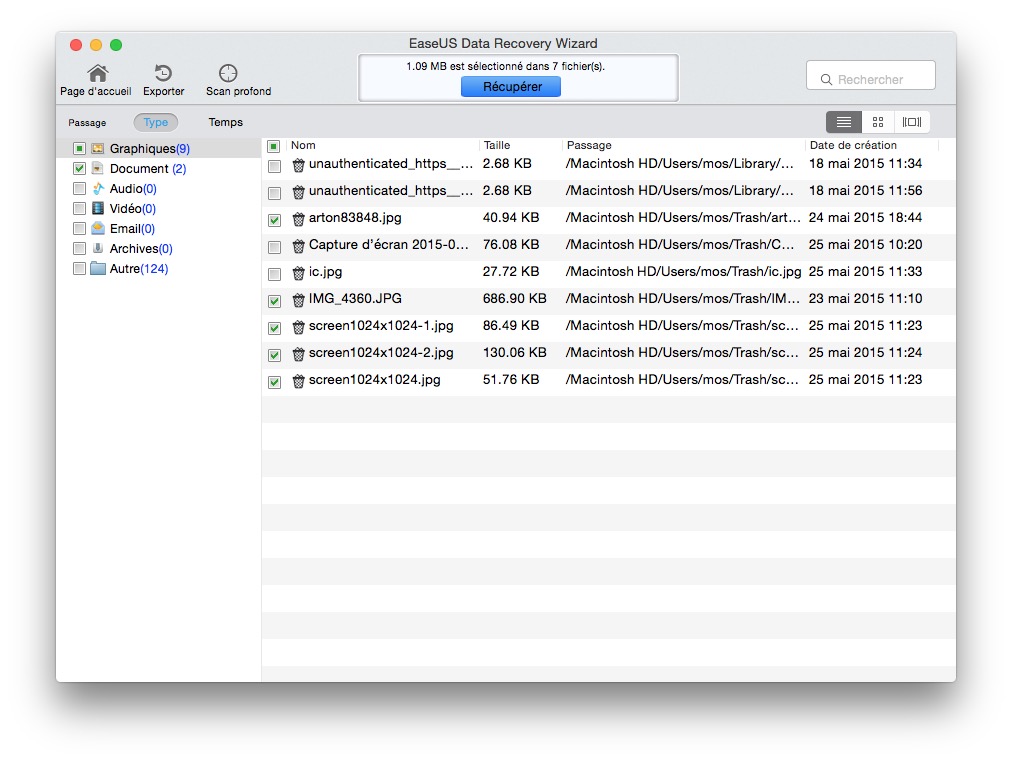The width and height of the screenshot is (1012, 762).
Task: Check the Autre category checkbox
Action: click(79, 269)
